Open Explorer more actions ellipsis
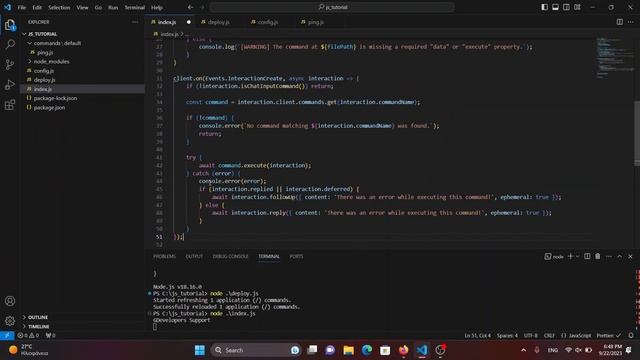Screen dimensions: 640x360 pyautogui.click(x=135, y=22)
